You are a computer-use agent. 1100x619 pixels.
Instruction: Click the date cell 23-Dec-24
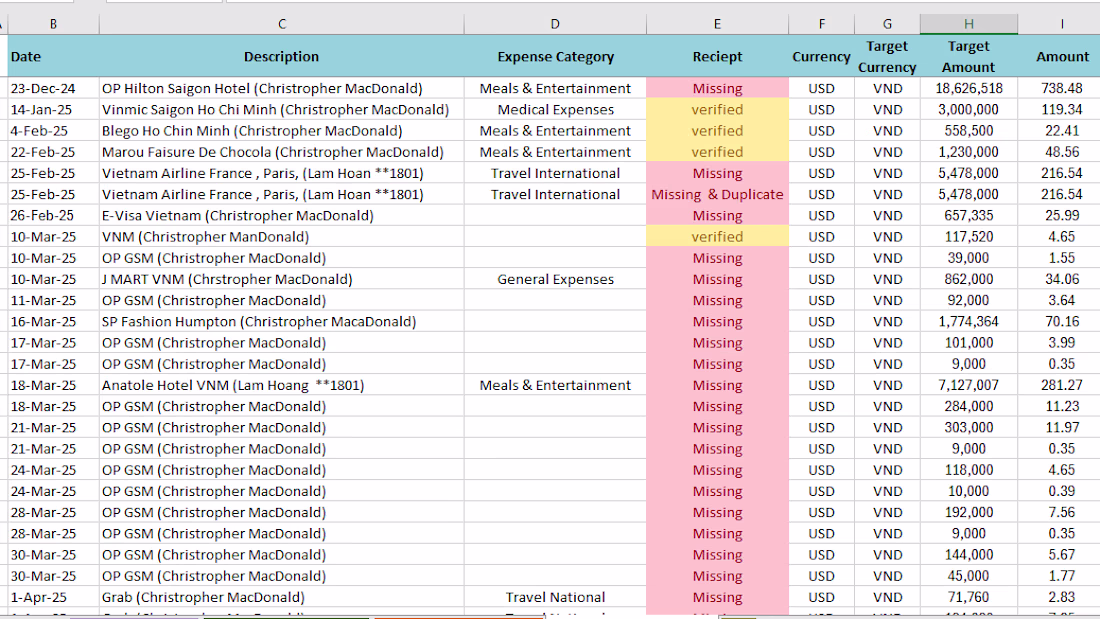tap(53, 88)
